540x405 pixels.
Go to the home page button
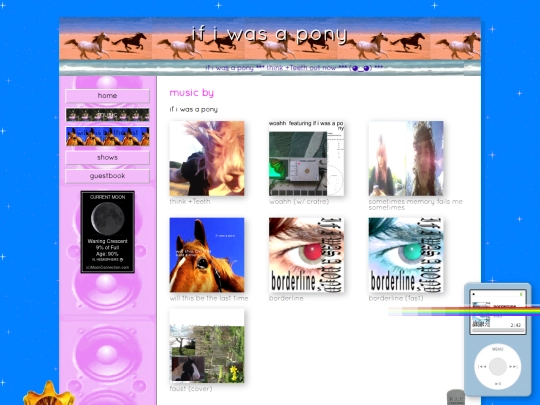(107, 96)
